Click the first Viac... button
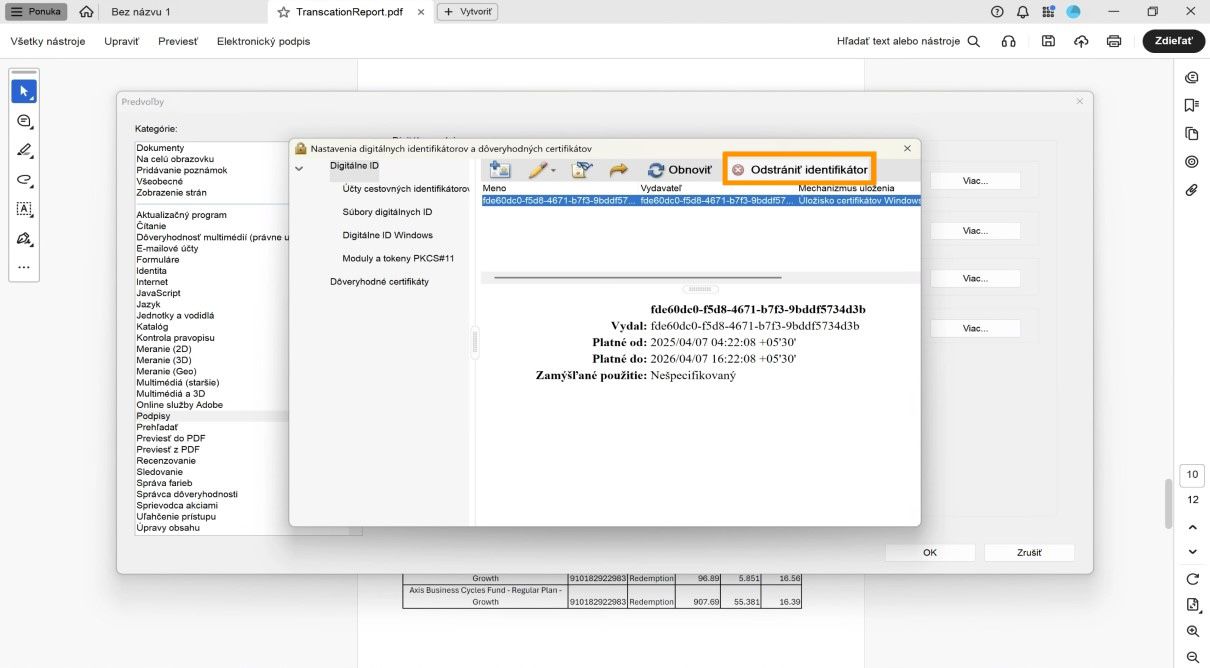The width and height of the screenshot is (1210, 668). coord(975,180)
